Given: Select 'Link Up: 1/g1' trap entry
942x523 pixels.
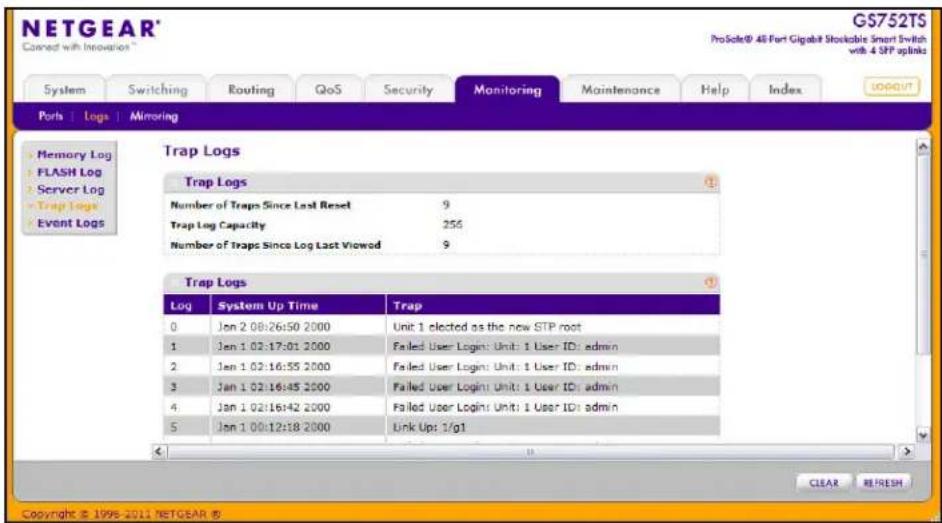Looking at the screenshot, I should 429,427.
